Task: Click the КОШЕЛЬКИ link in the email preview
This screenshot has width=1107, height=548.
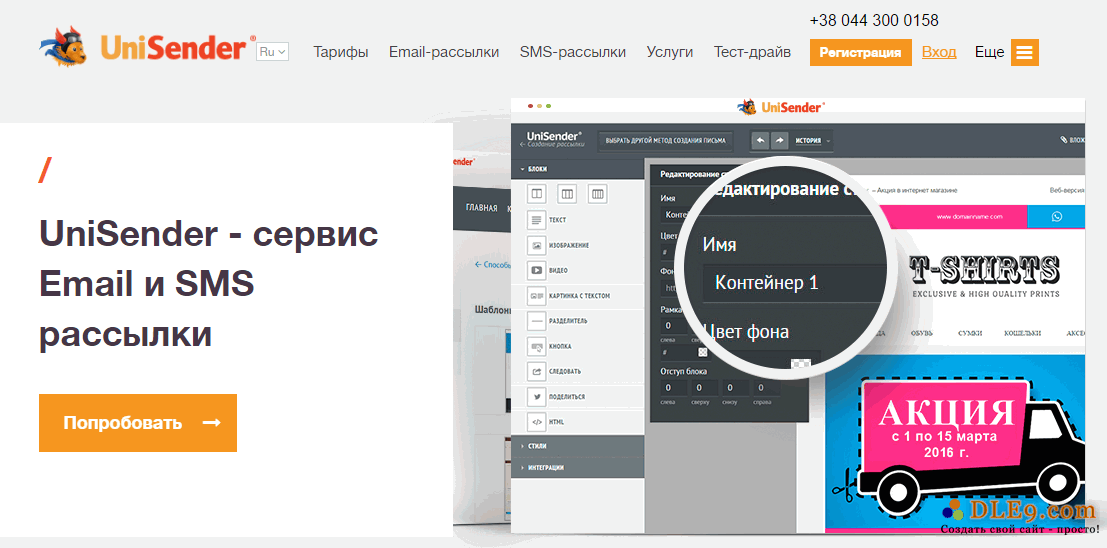Action: pos(1022,333)
